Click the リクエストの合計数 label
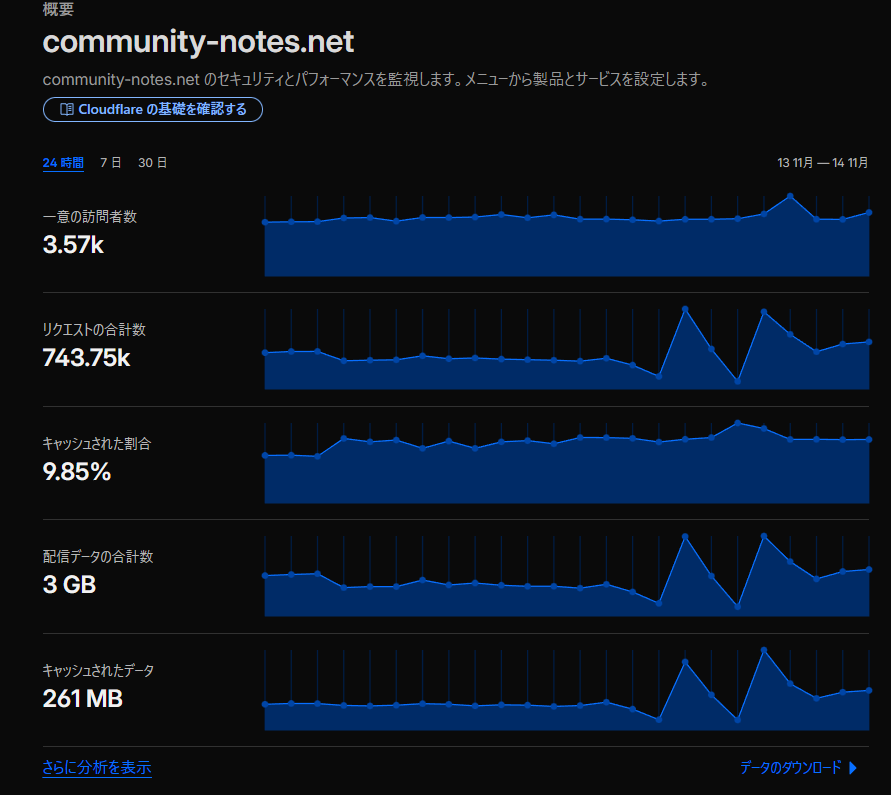 click(94, 330)
